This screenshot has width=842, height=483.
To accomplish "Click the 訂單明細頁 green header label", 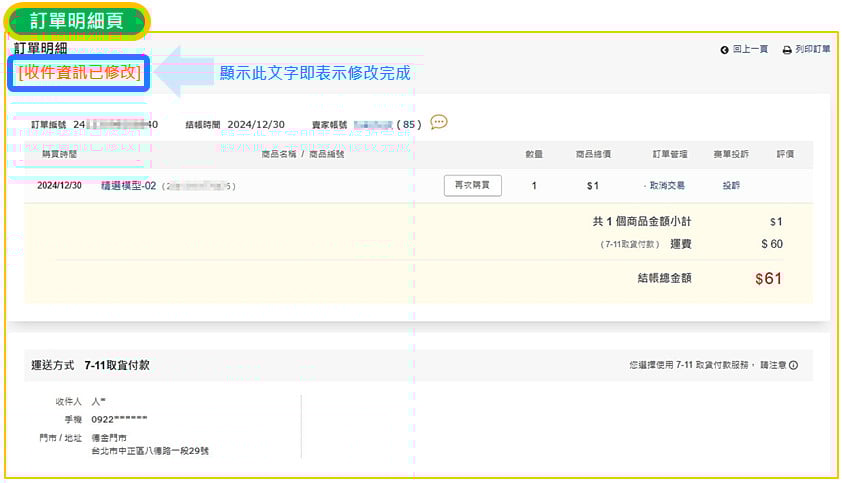I will pyautogui.click(x=78, y=19).
